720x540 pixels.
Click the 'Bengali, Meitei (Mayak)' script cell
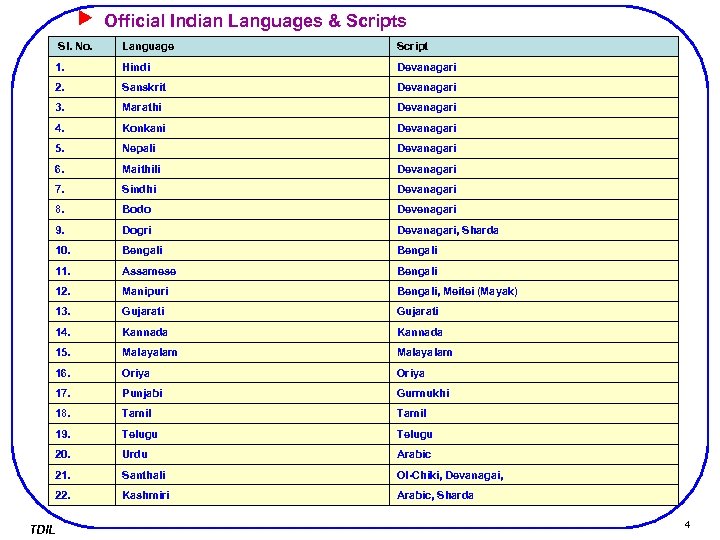point(534,291)
